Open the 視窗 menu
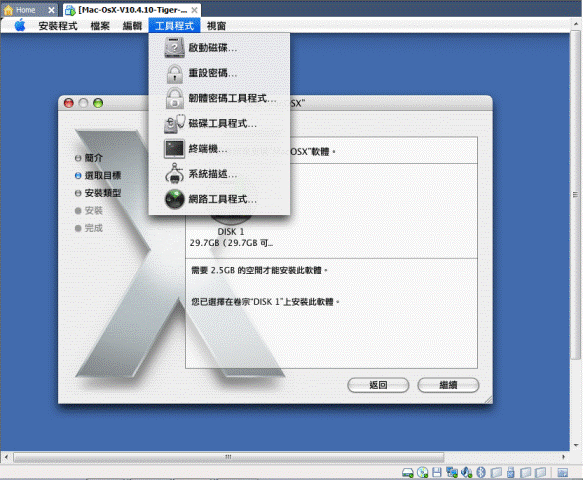This screenshot has height=480, width=583. coord(216,26)
